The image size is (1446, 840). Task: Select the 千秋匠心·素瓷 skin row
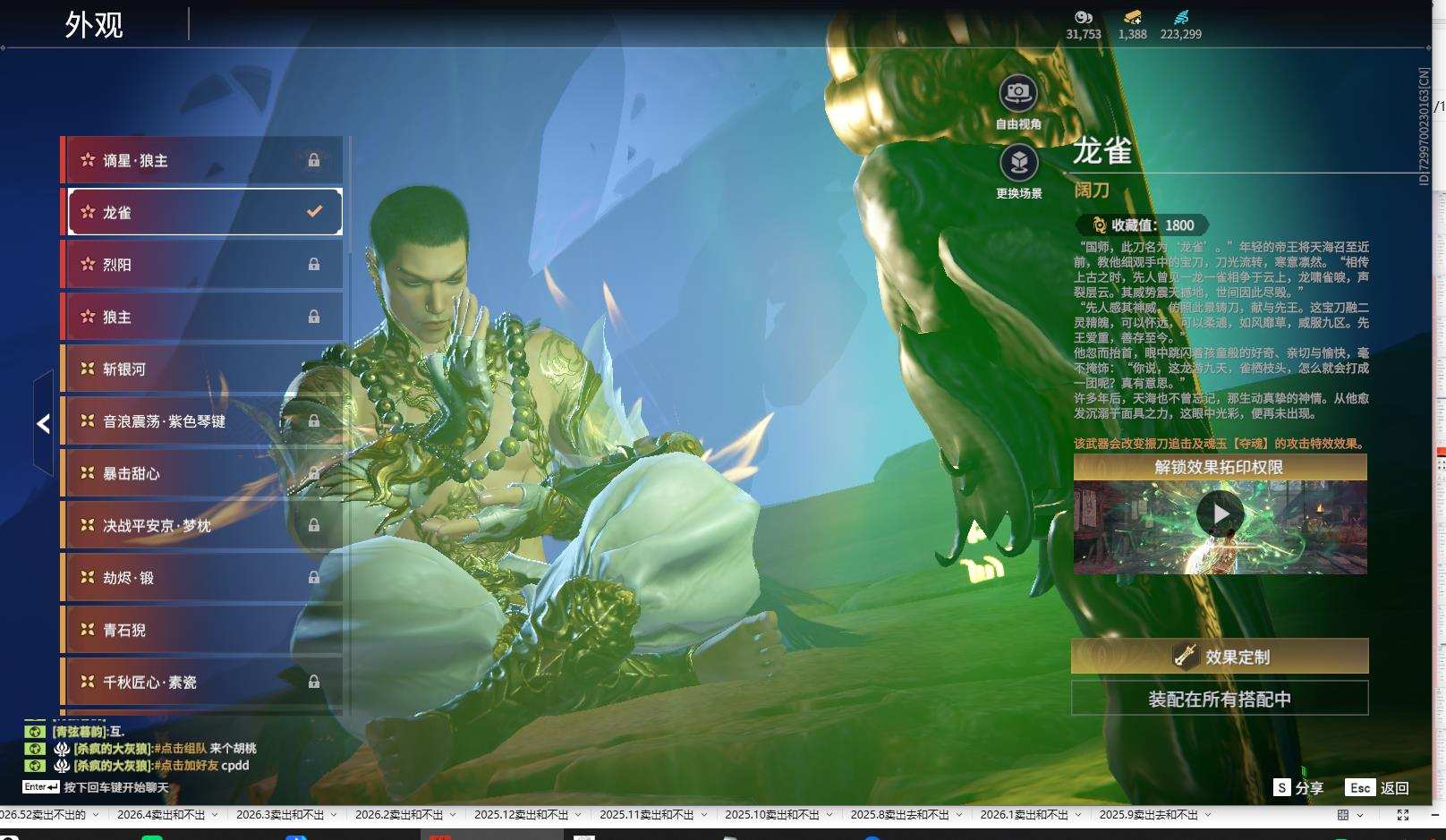coord(201,682)
